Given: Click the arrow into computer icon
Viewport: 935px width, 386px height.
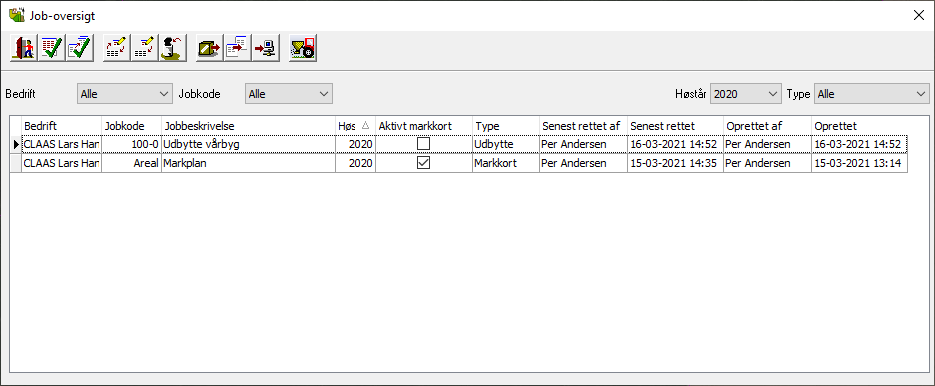Looking at the screenshot, I should coord(266,48).
